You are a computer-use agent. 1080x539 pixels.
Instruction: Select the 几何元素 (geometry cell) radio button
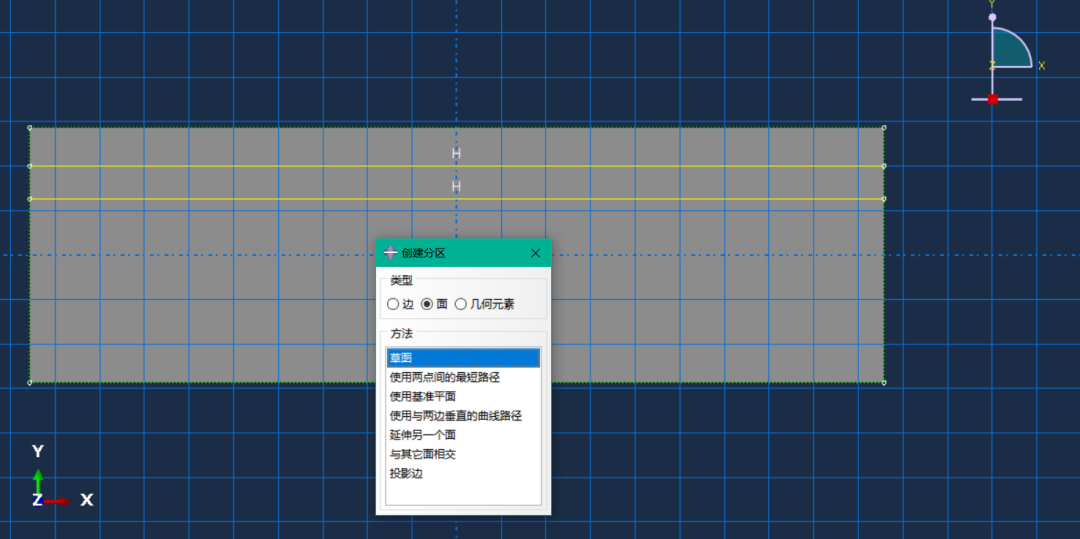(x=461, y=304)
